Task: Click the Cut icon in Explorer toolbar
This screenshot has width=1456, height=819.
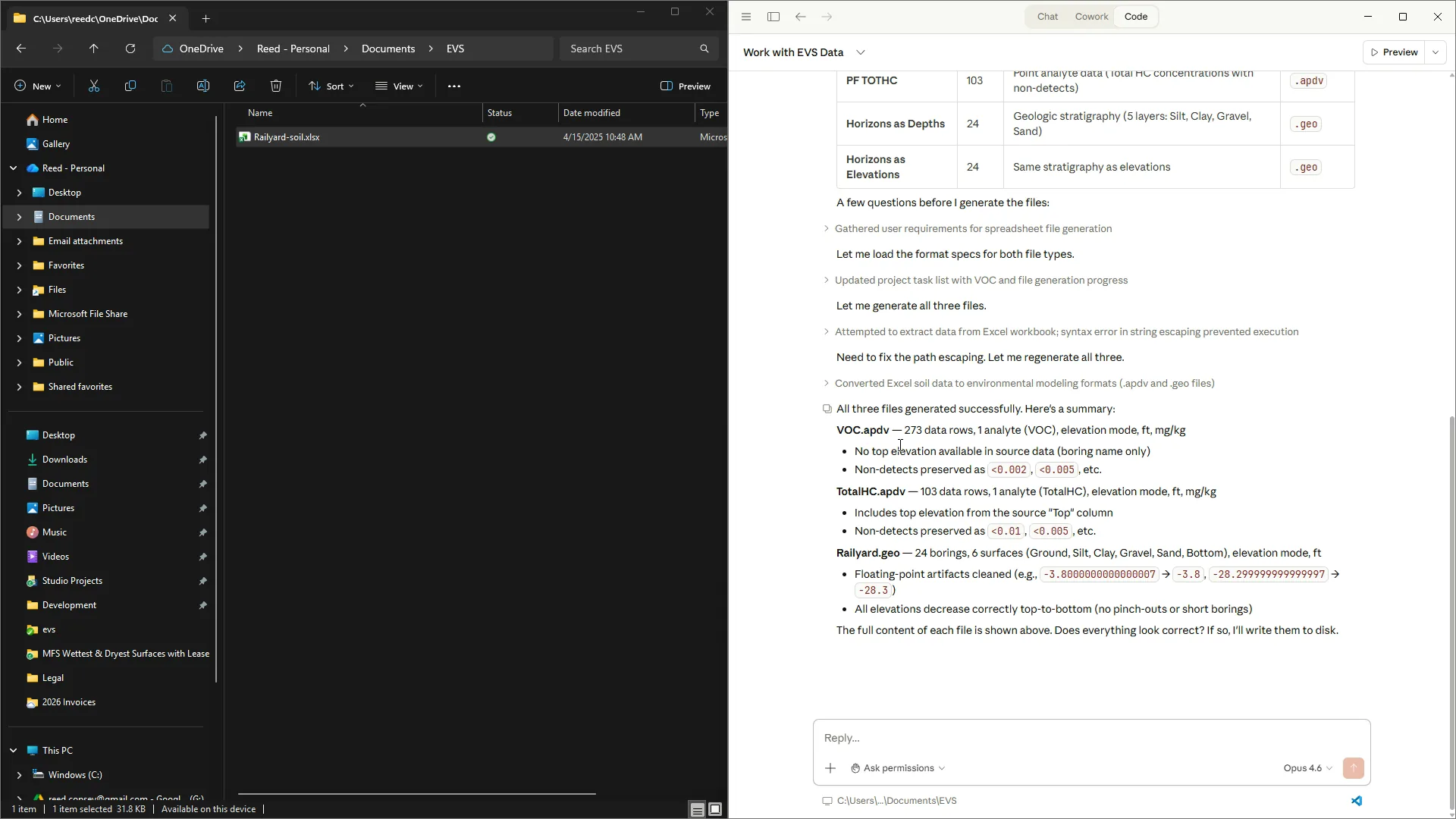Action: coord(94,86)
